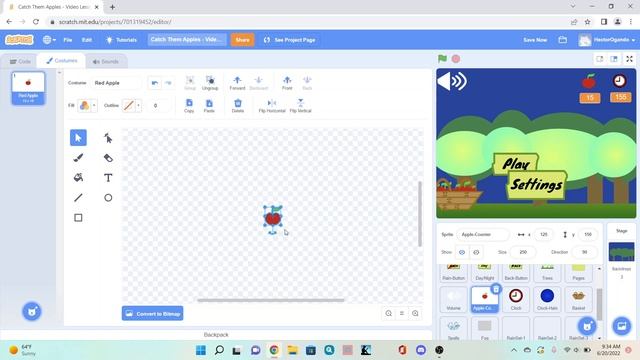Select the Eraser tool

108,158
